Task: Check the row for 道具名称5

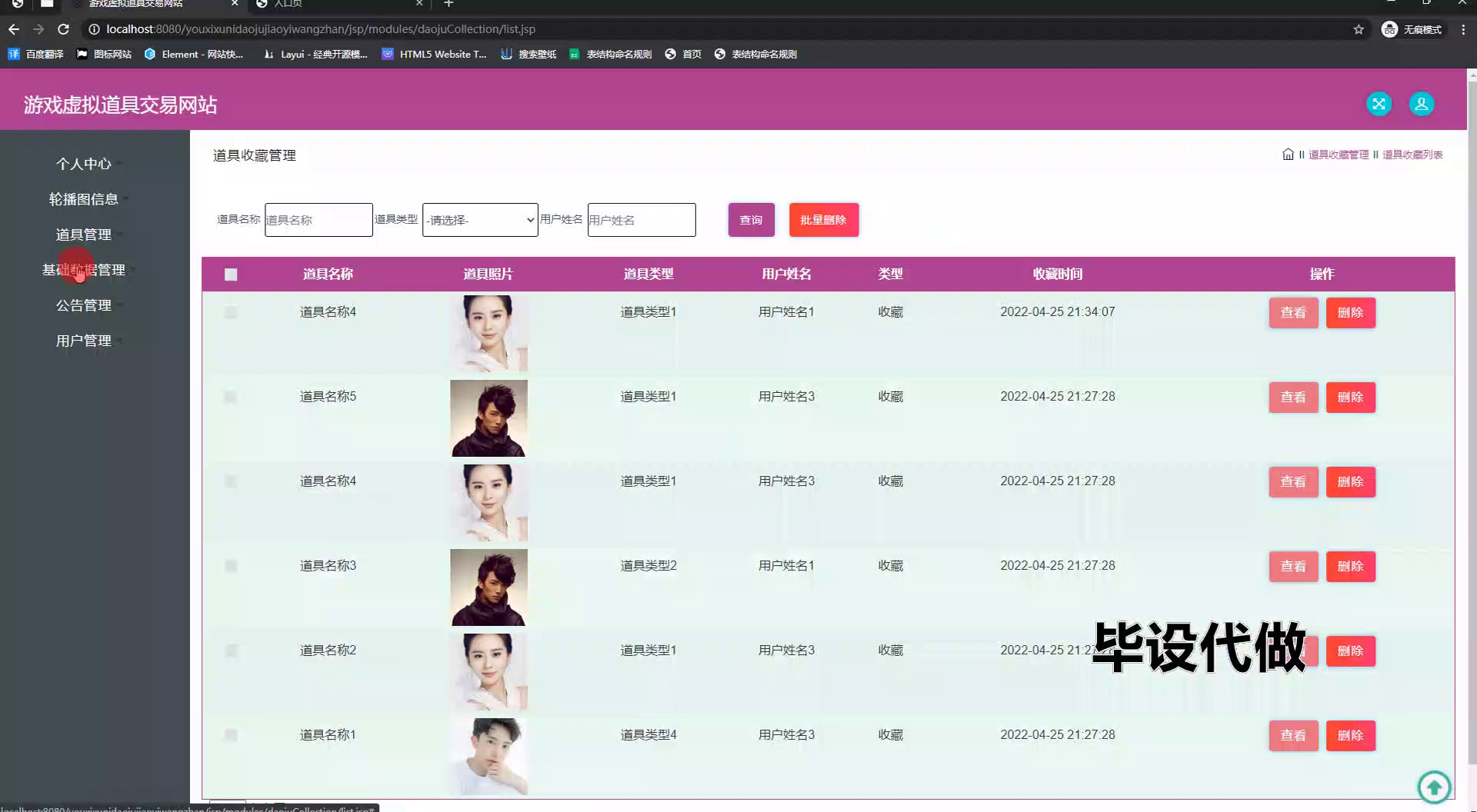Action: (x=231, y=398)
